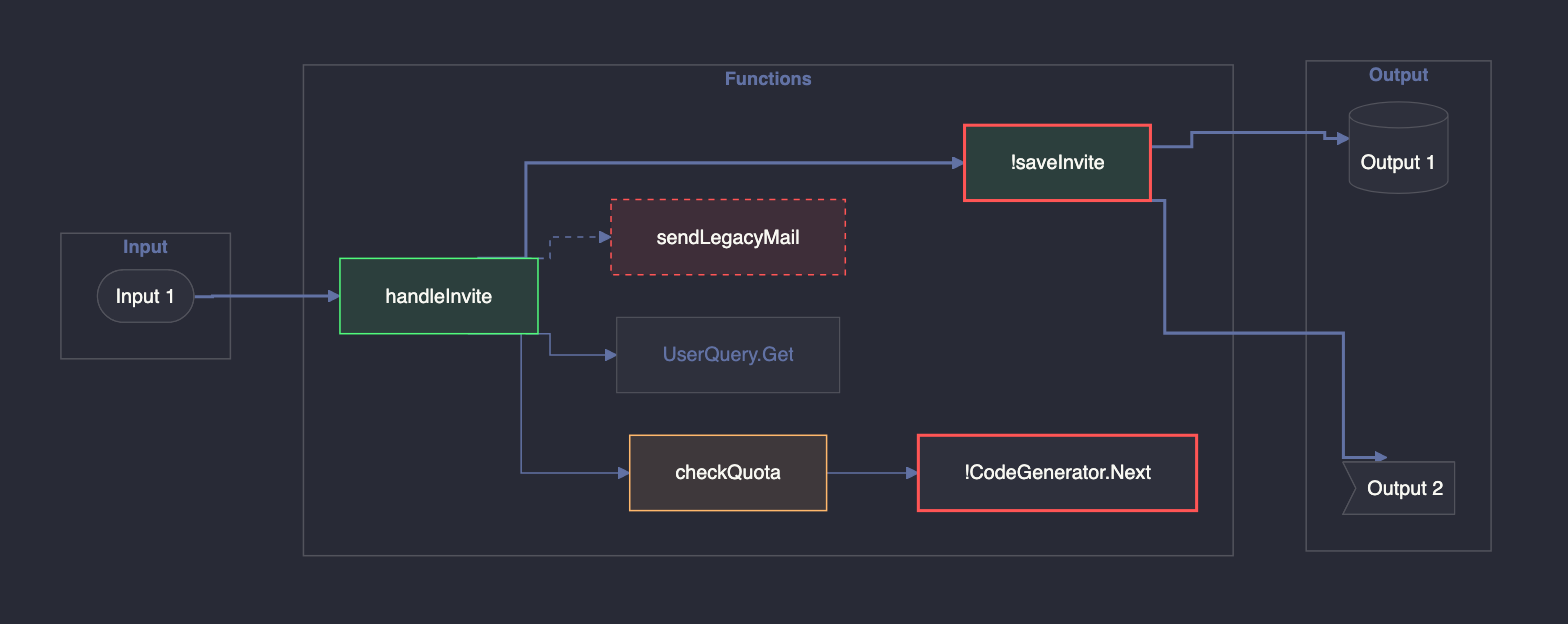
Task: Click the Output 1 database cylinder
Action: [1398, 147]
